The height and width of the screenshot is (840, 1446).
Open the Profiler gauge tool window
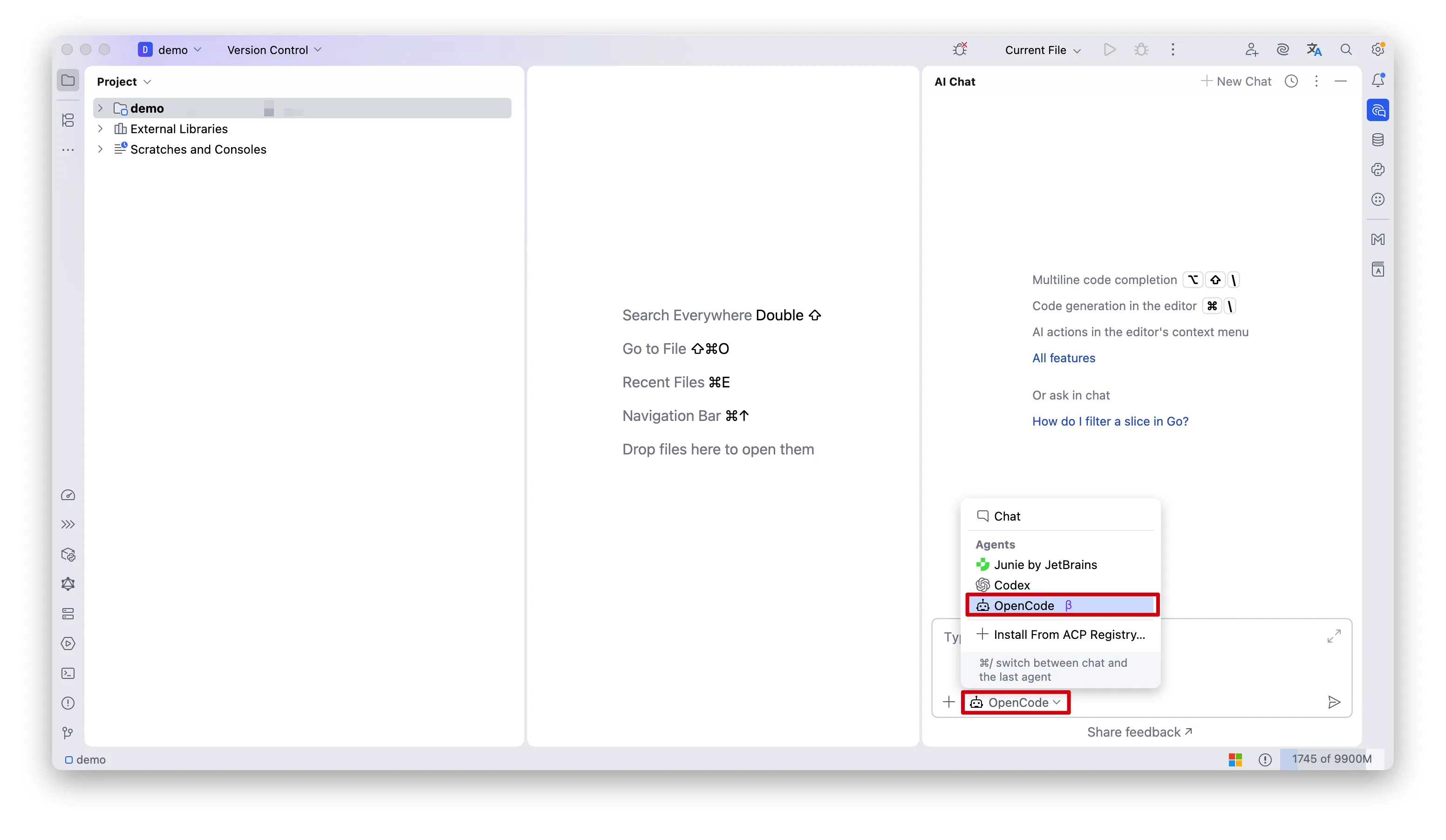pos(68,495)
